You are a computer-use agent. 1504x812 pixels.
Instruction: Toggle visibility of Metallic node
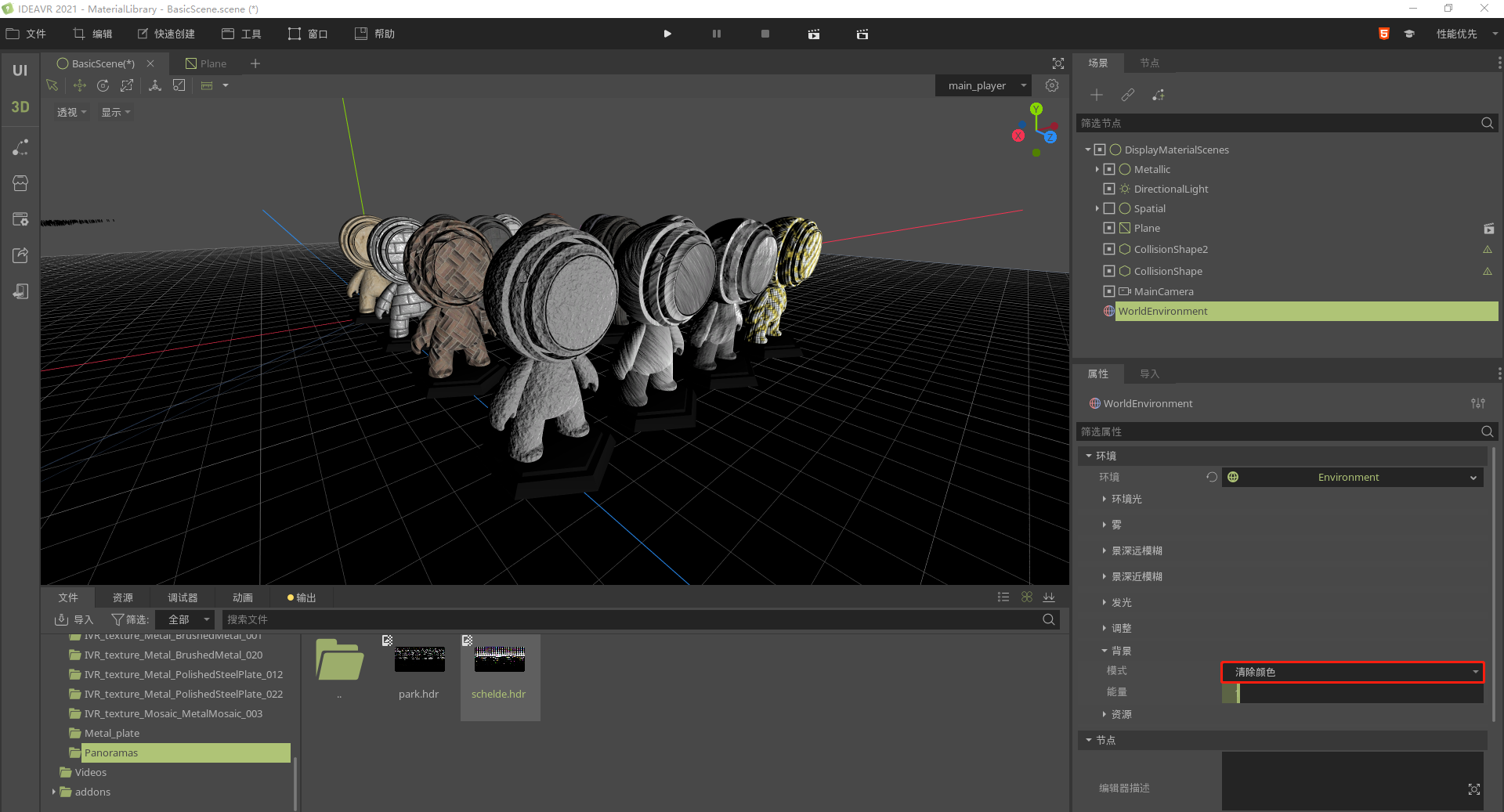pyautogui.click(x=1109, y=169)
